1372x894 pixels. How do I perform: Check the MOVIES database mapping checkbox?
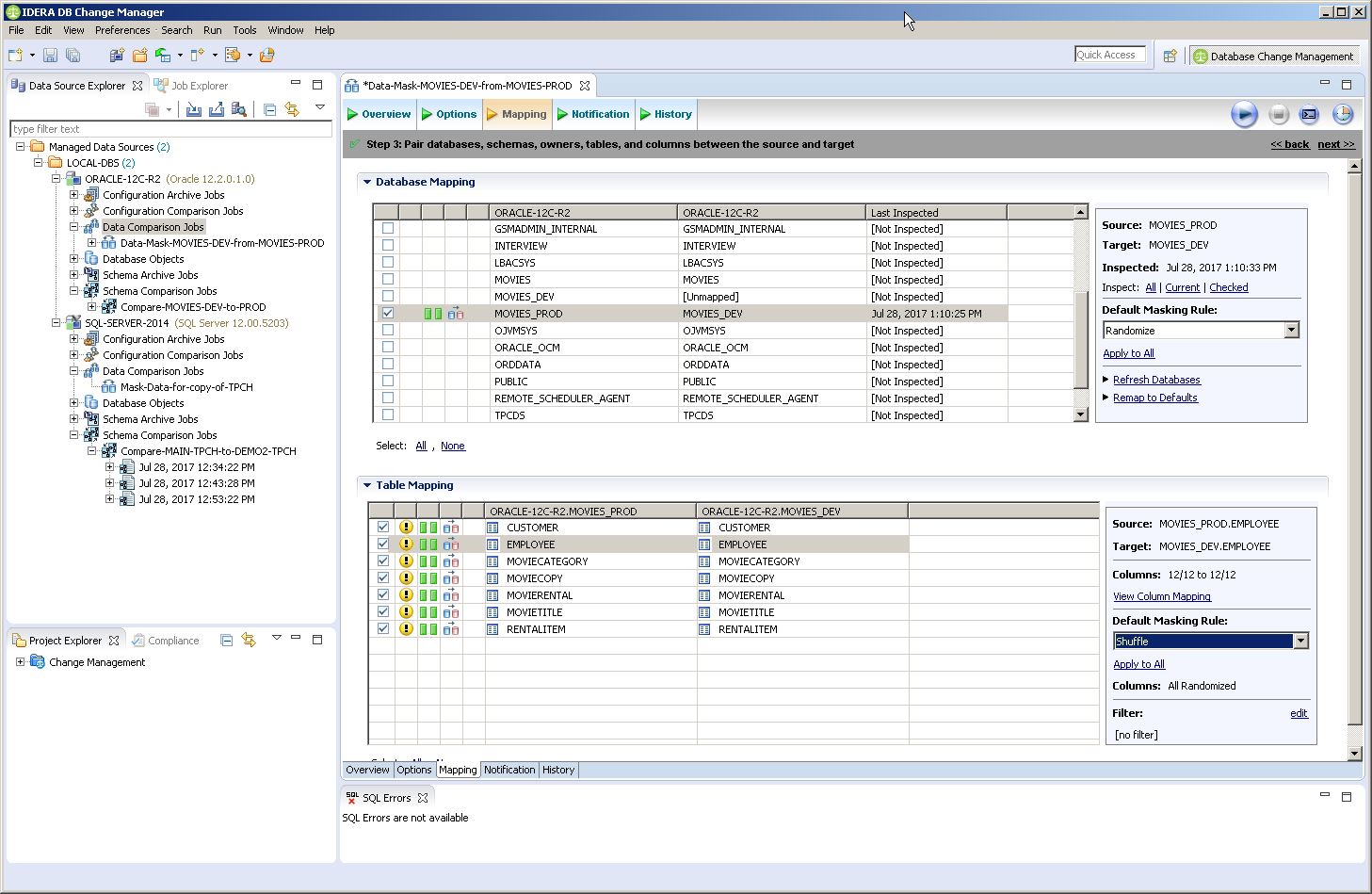click(388, 280)
